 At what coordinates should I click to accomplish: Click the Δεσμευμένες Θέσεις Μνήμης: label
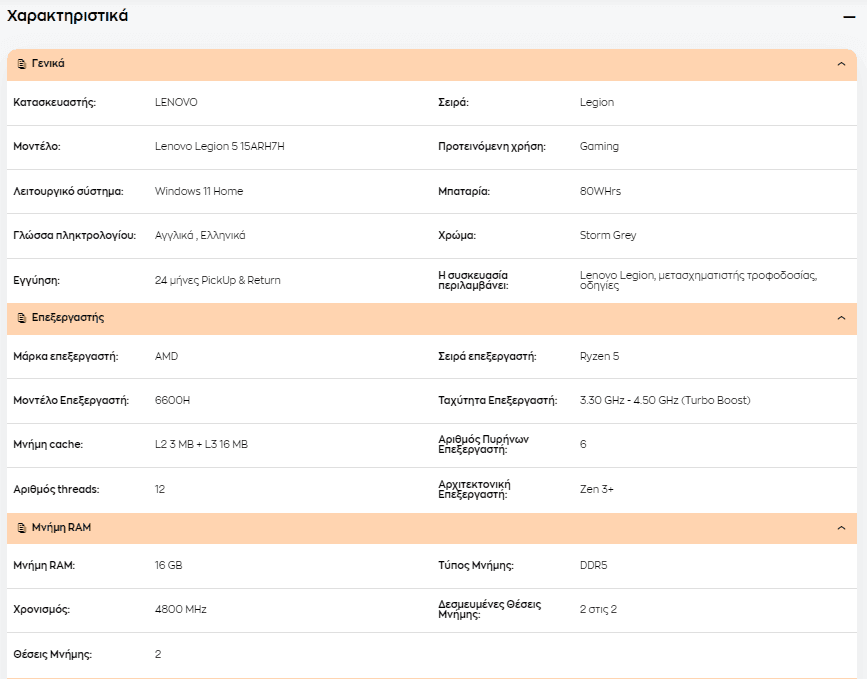coord(489,609)
